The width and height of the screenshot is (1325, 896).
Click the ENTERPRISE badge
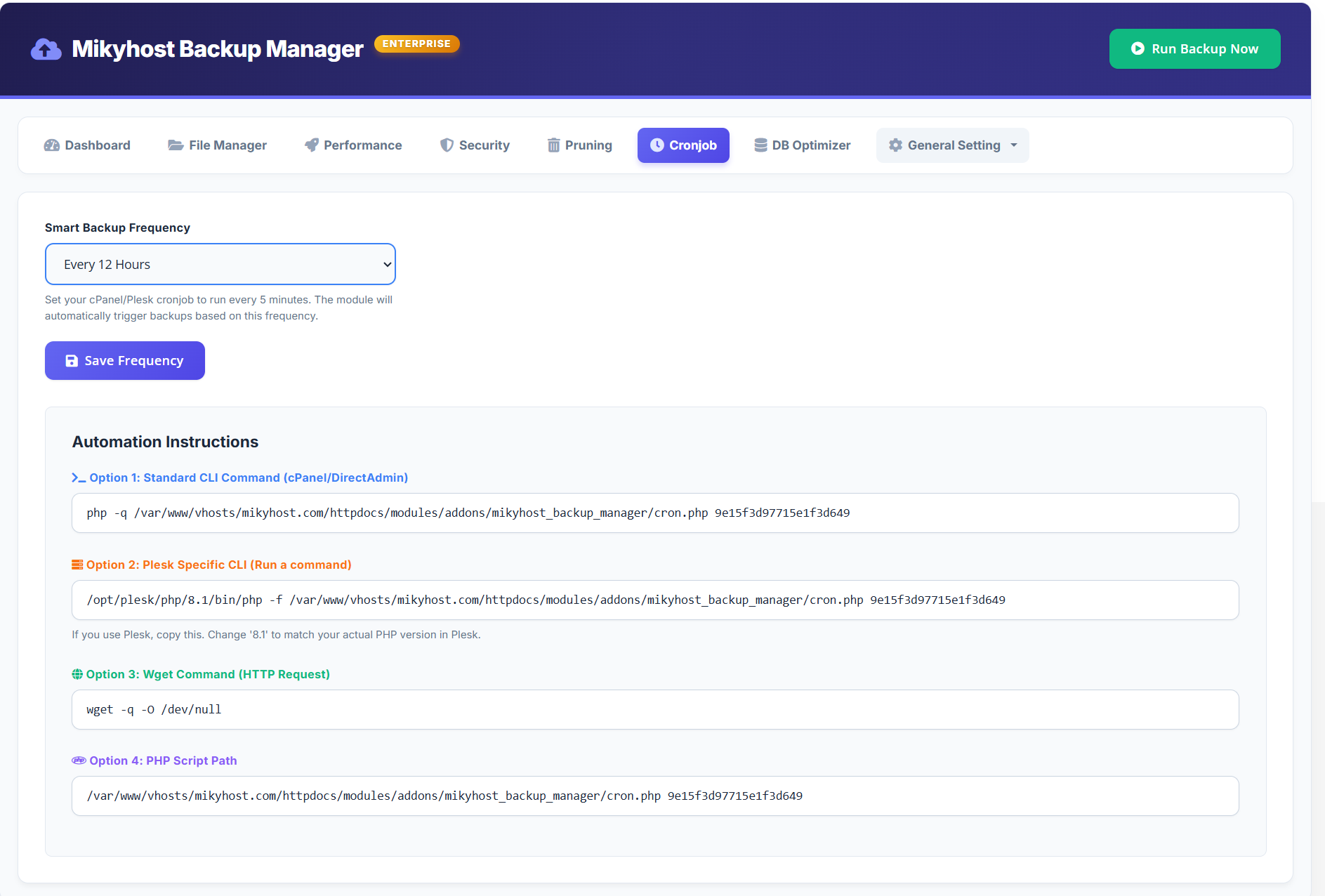[417, 44]
